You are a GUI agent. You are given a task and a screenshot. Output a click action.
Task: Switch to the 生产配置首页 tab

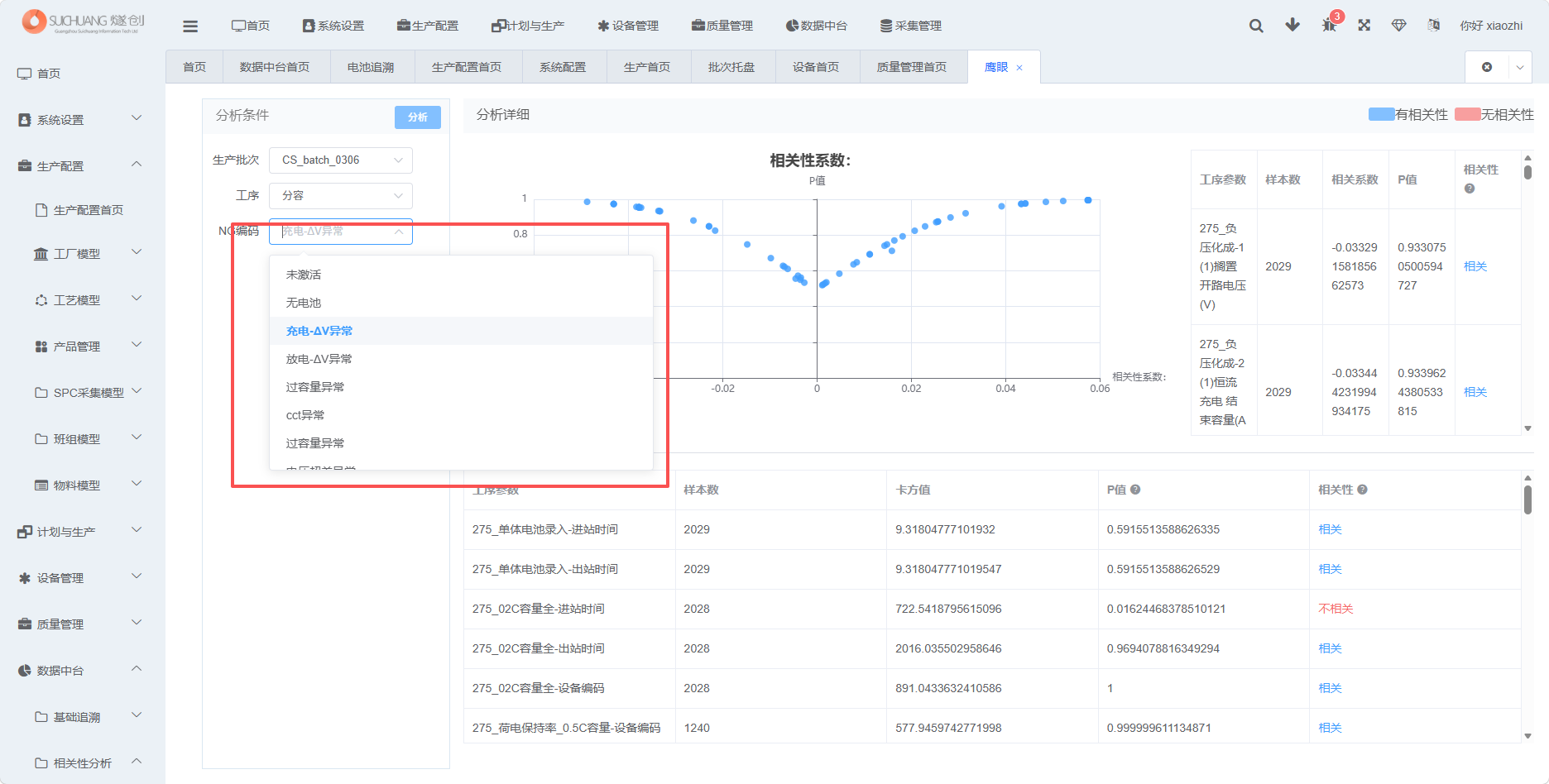pyautogui.click(x=467, y=67)
